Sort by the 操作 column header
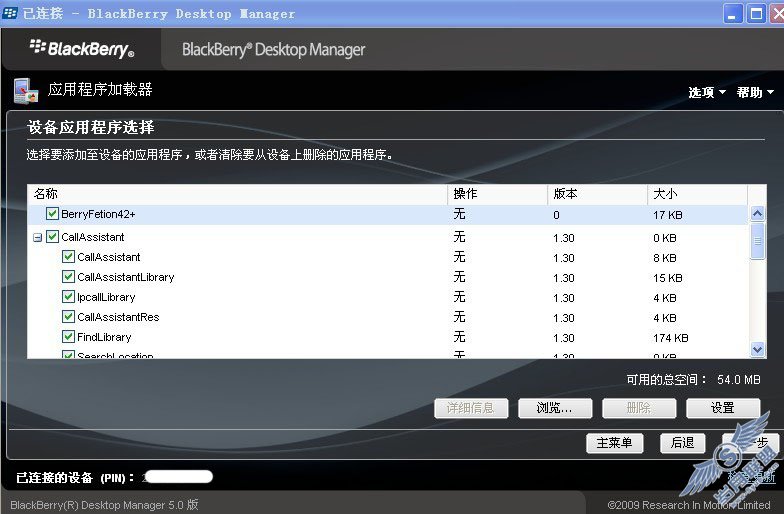The width and height of the screenshot is (784, 514). pos(498,194)
